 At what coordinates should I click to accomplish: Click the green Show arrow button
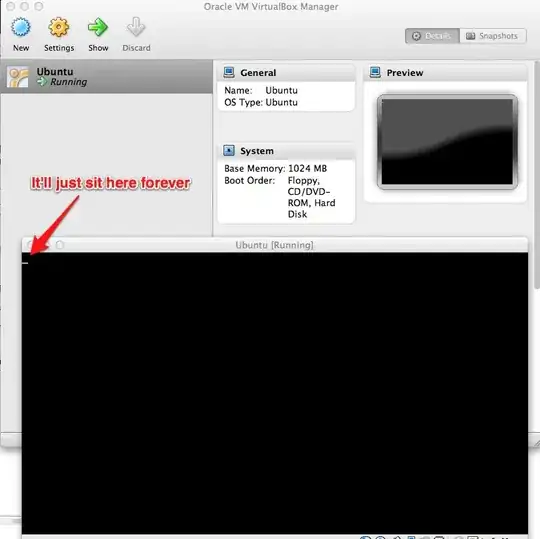click(98, 34)
